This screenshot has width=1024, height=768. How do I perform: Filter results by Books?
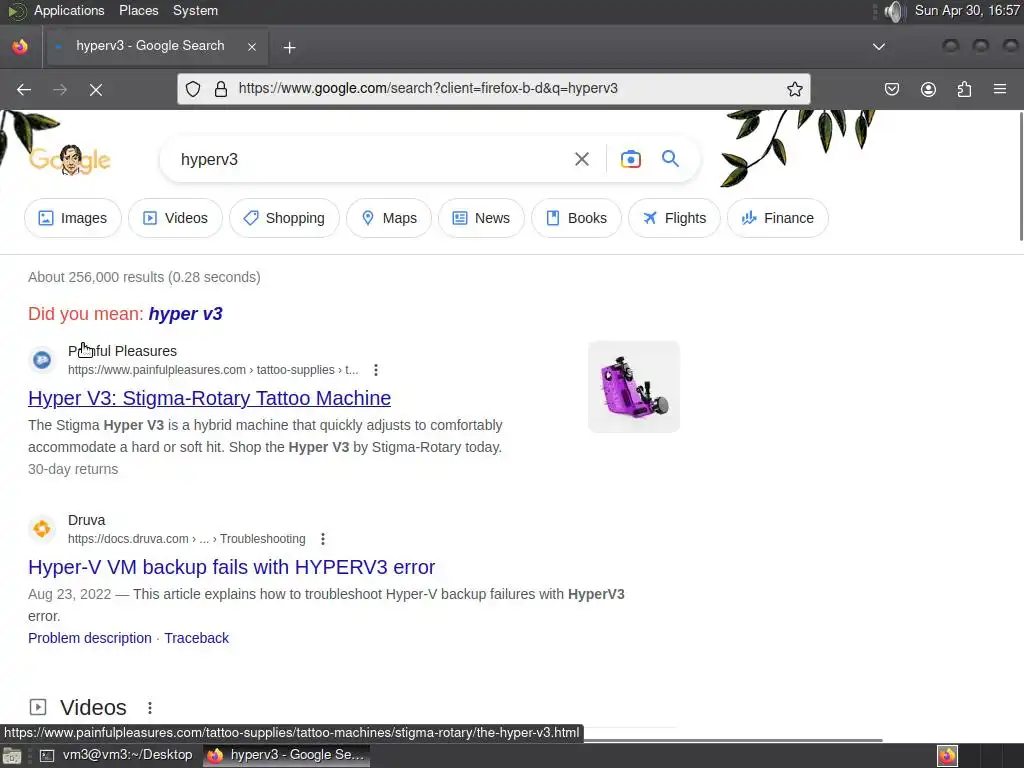click(576, 218)
